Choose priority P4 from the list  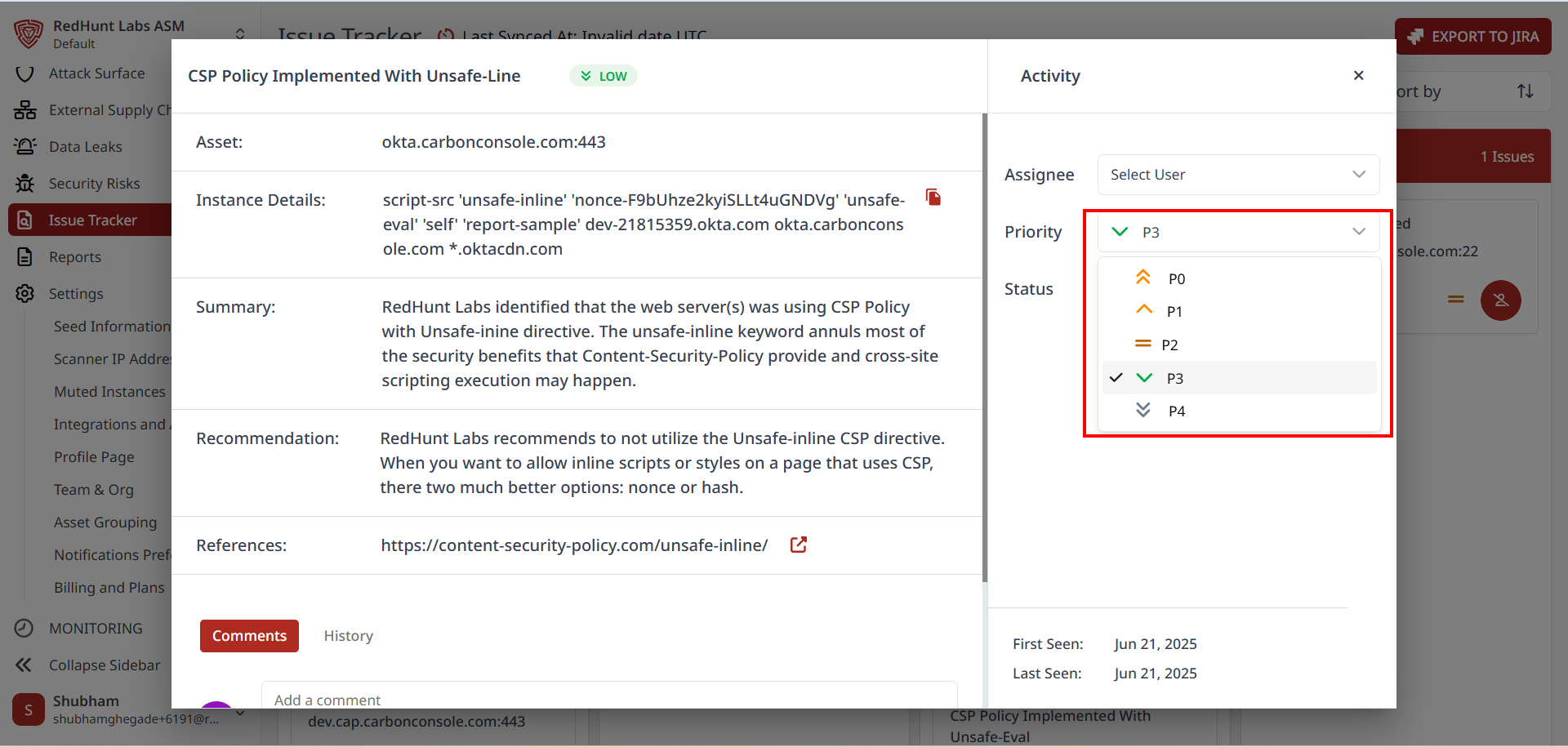pos(1240,411)
